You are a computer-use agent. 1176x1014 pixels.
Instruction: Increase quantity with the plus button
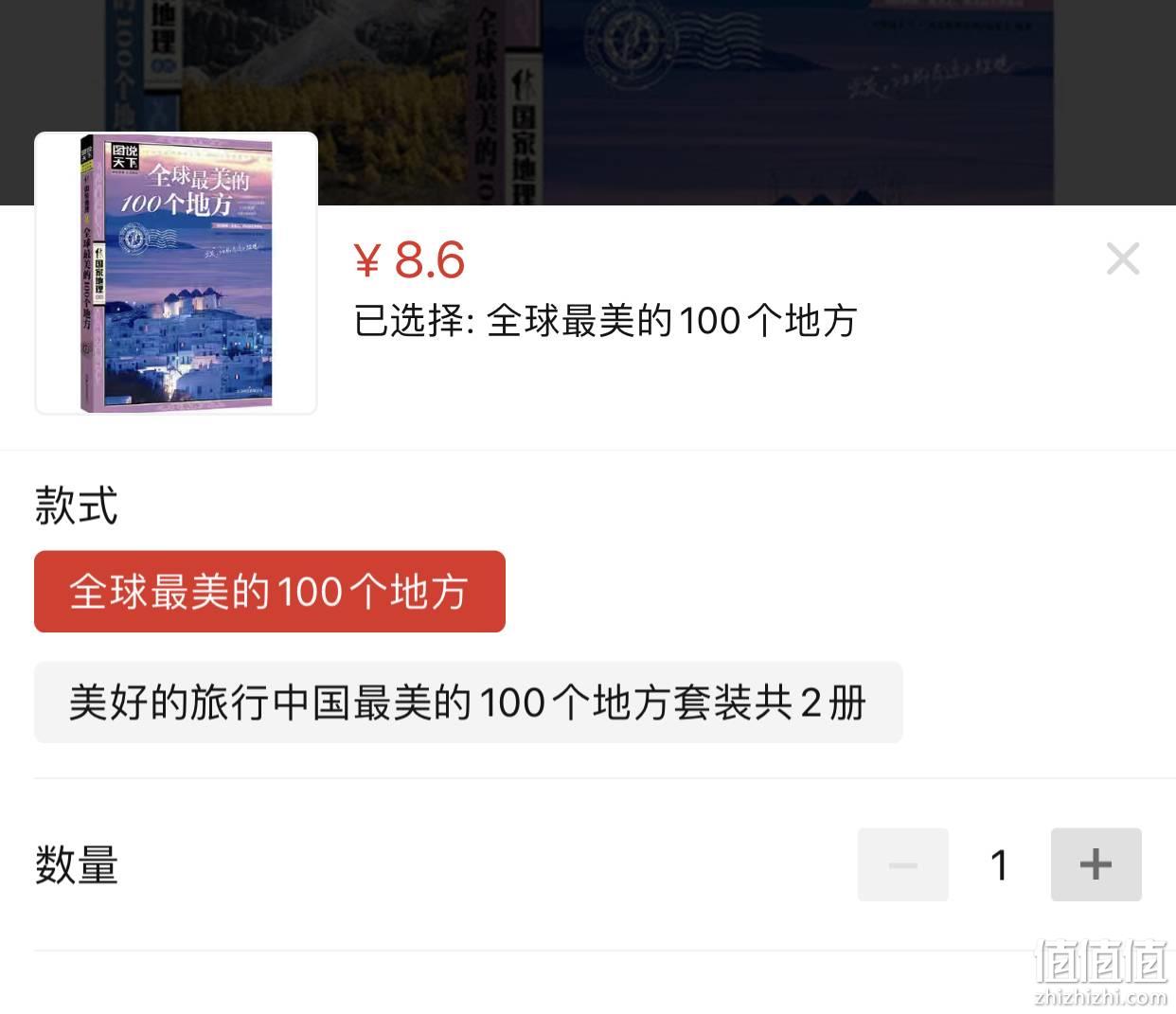click(x=1096, y=864)
